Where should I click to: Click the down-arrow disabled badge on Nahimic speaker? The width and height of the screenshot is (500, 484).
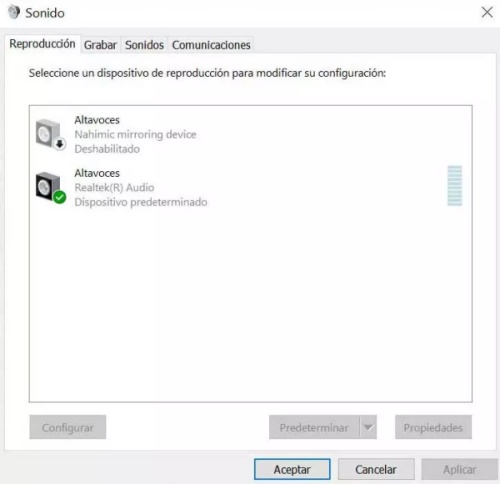click(60, 144)
